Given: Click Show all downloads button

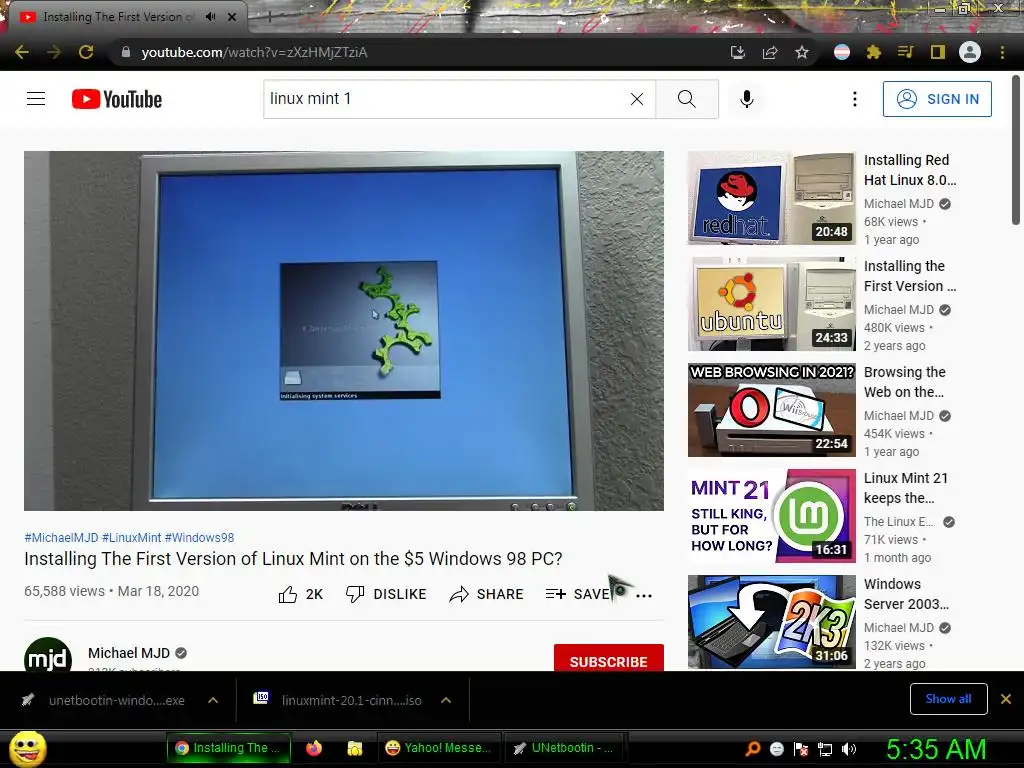Looking at the screenshot, I should tap(948, 699).
